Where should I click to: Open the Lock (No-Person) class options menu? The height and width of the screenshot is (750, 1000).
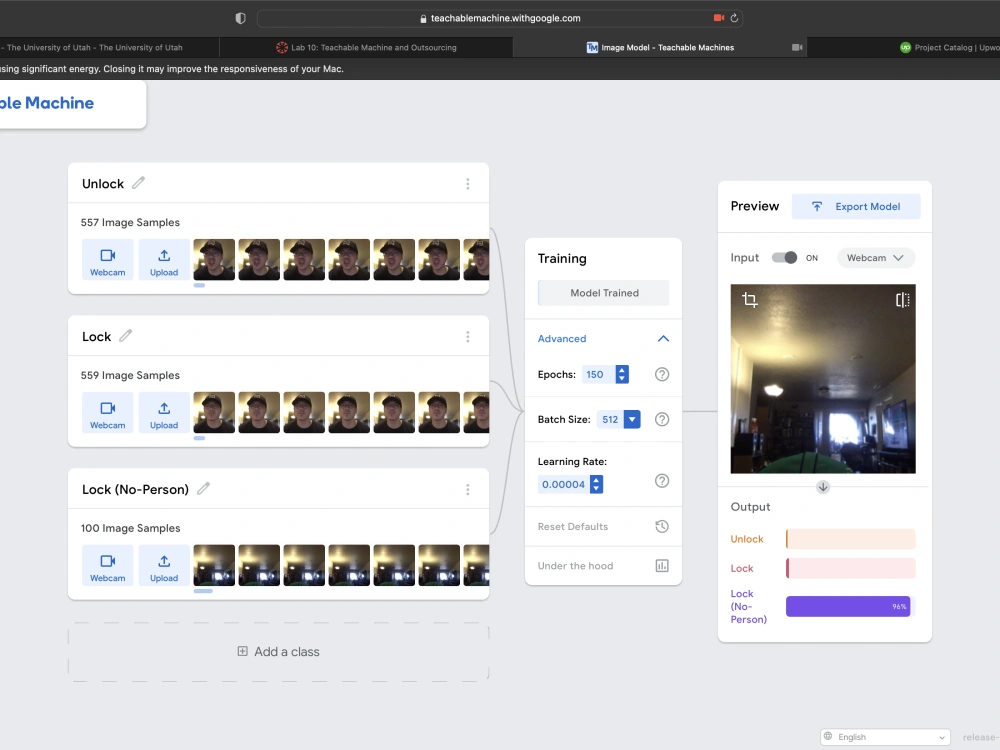tap(467, 489)
